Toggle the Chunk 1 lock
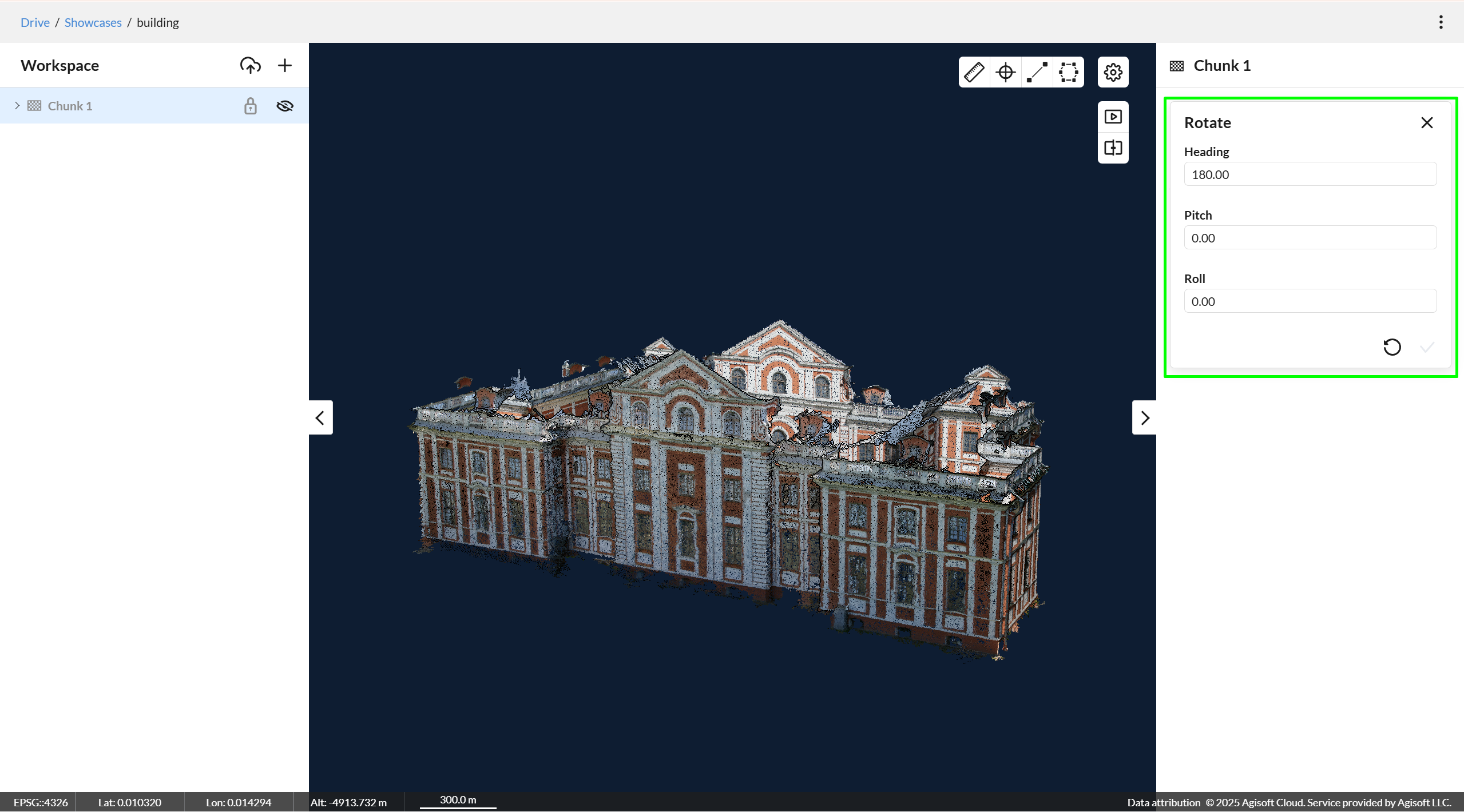This screenshot has width=1464, height=812. tap(250, 106)
